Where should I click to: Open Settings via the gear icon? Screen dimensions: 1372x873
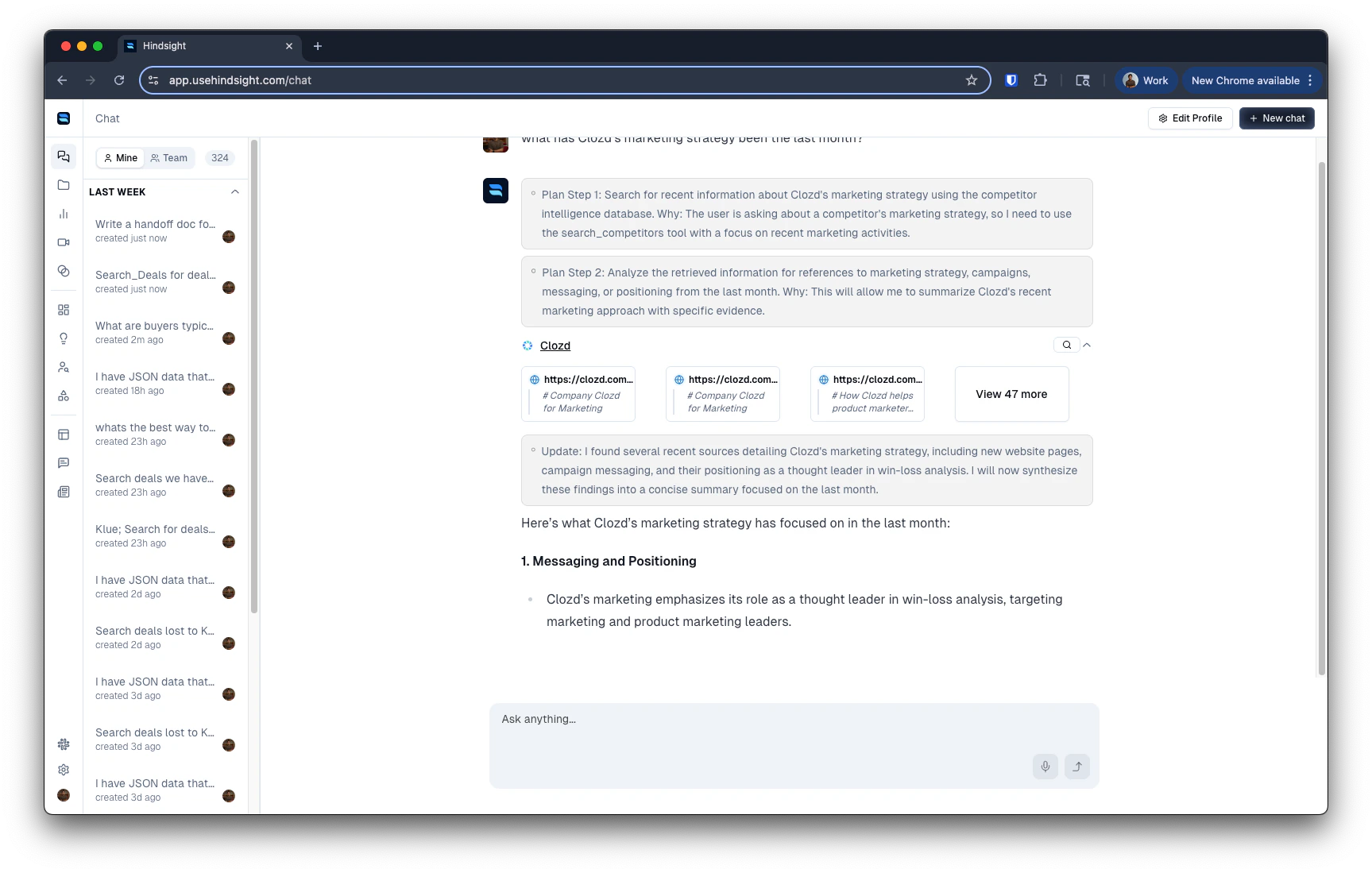(64, 770)
